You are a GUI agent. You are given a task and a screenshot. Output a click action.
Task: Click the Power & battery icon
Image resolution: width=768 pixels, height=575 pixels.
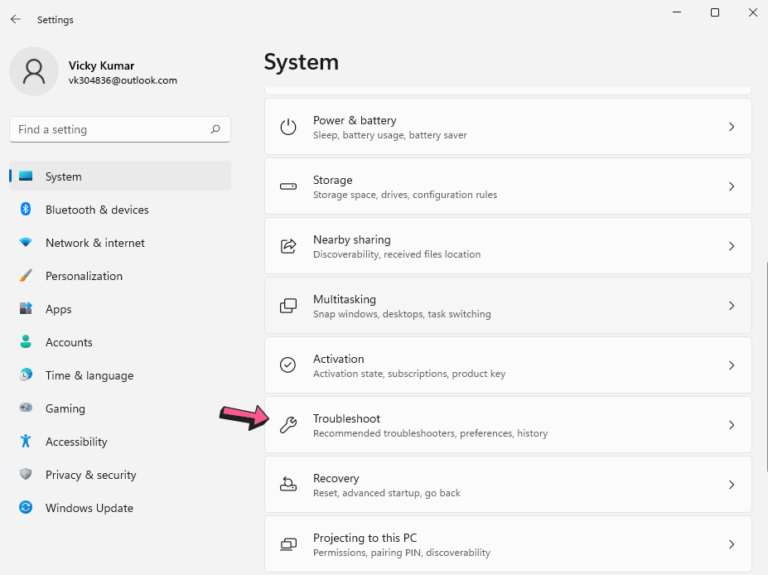pos(288,127)
